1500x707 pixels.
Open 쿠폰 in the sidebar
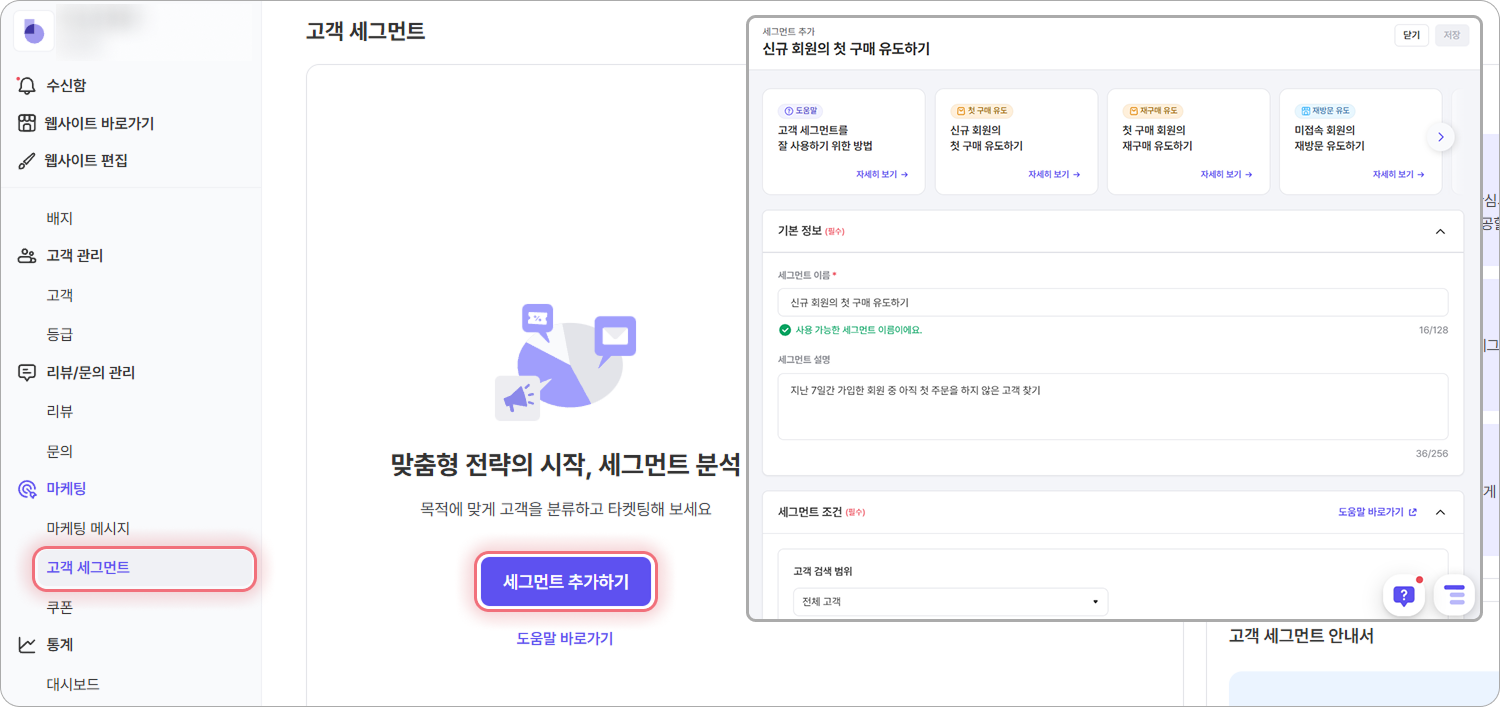tap(60, 607)
